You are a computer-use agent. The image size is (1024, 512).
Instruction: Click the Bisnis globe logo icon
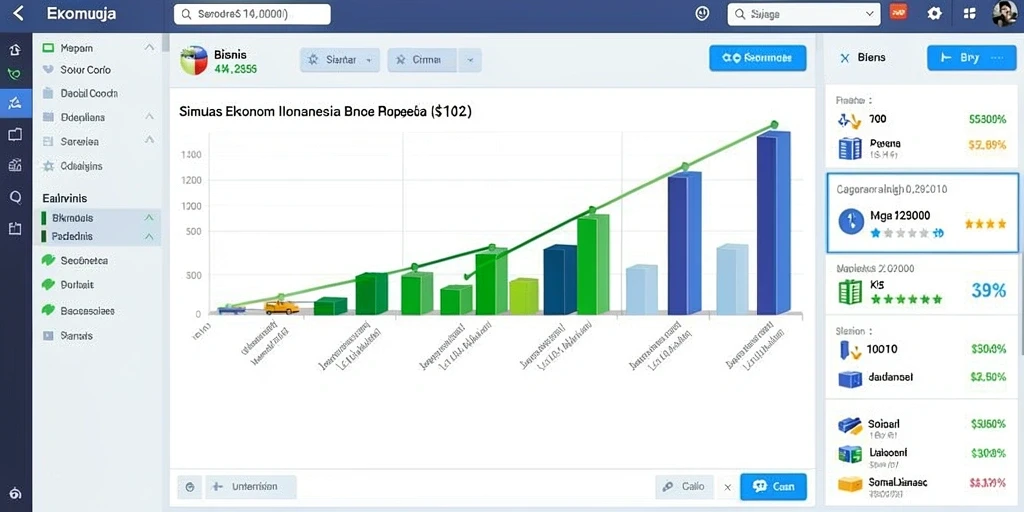pos(193,61)
